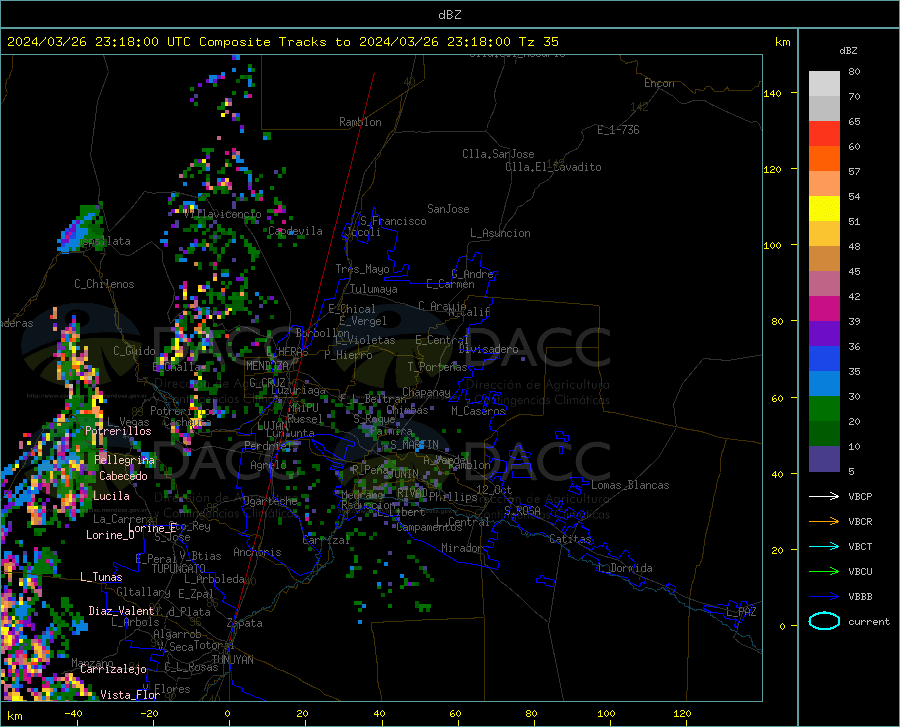Click the 'L_Tunas' map label
The image size is (900, 727).
click(x=101, y=577)
